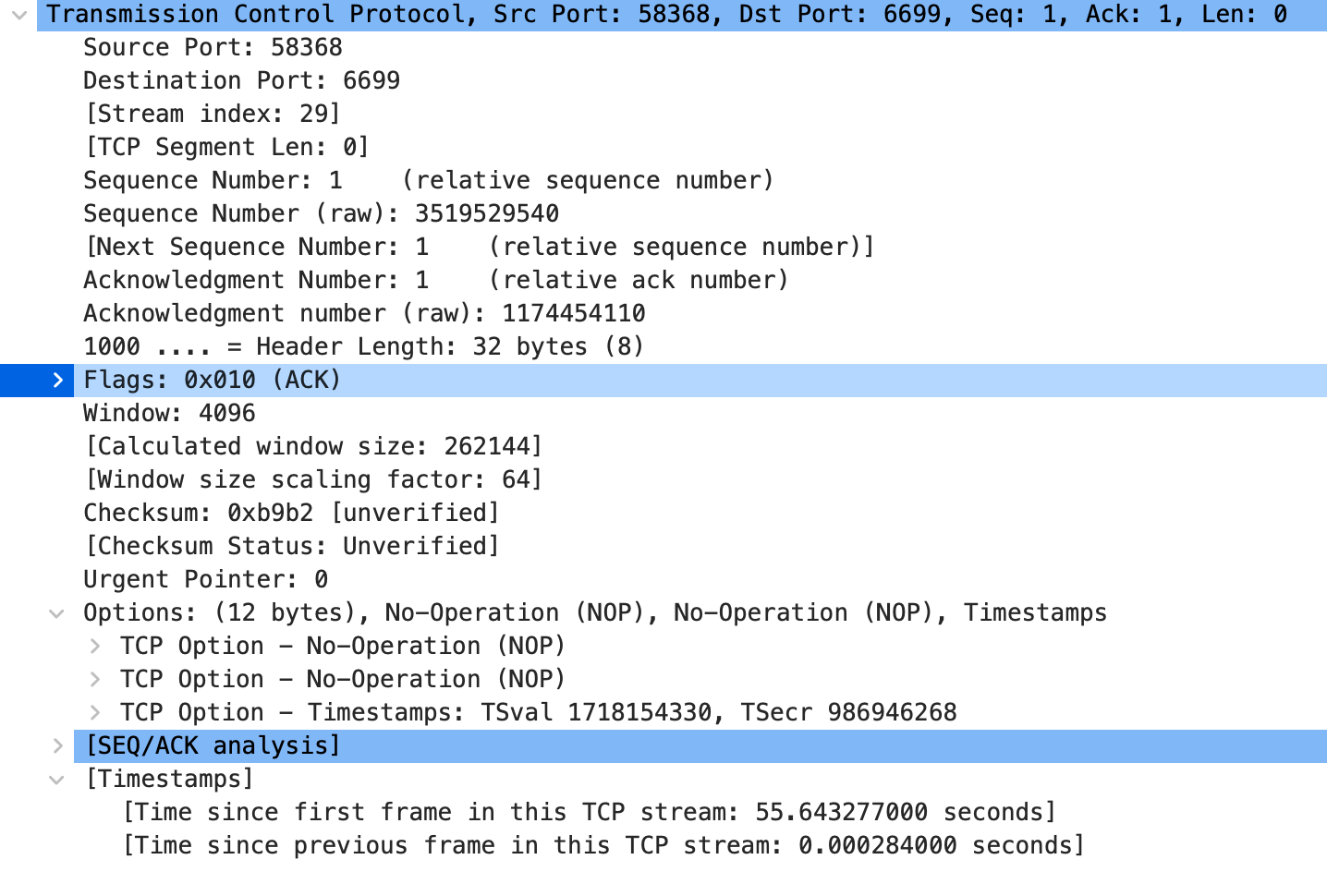Collapse the [Timestamps] section
Image resolution: width=1327 pixels, height=896 pixels.
tap(56, 780)
